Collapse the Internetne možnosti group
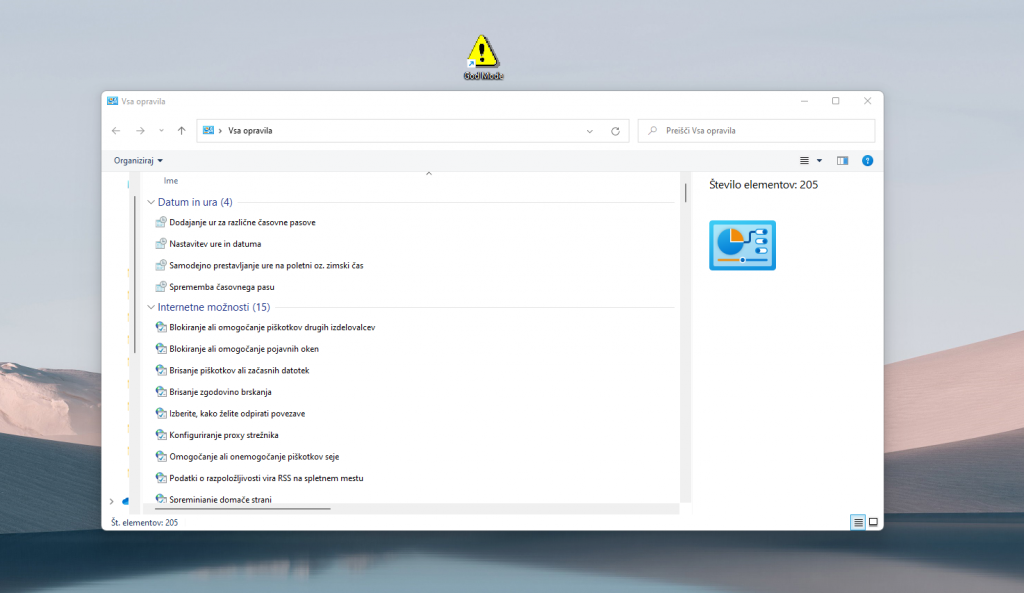 click(151, 307)
